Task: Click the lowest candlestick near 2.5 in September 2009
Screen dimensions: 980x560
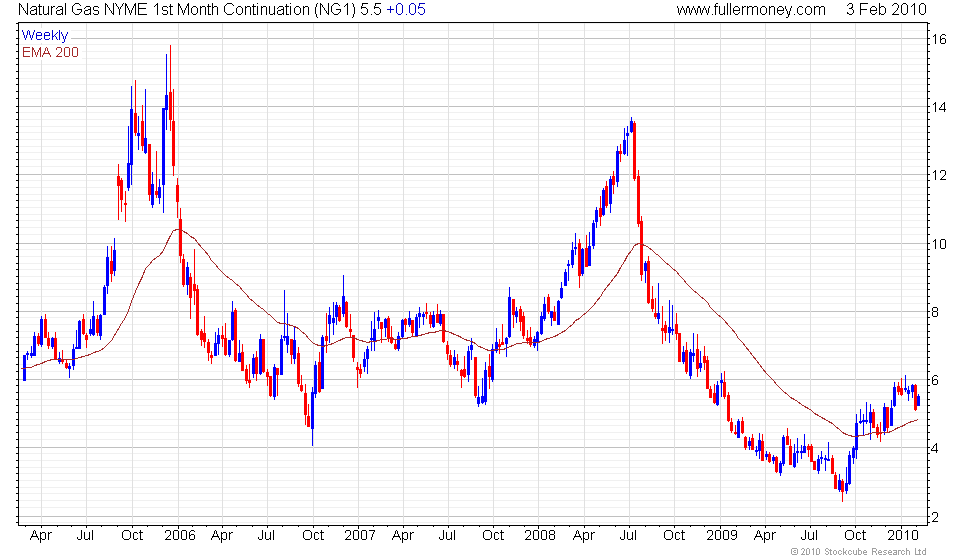Action: [x=842, y=488]
